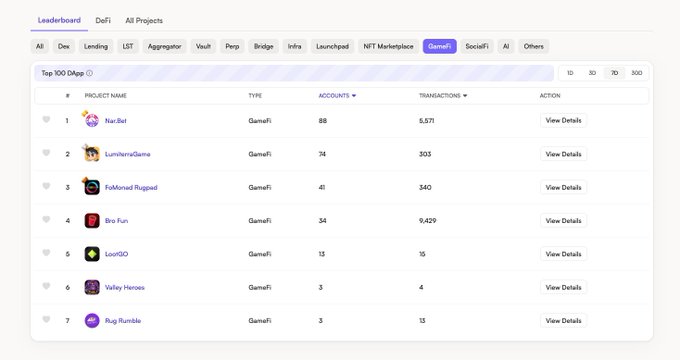Click the FoMonad Rugged project logo

(x=92, y=187)
